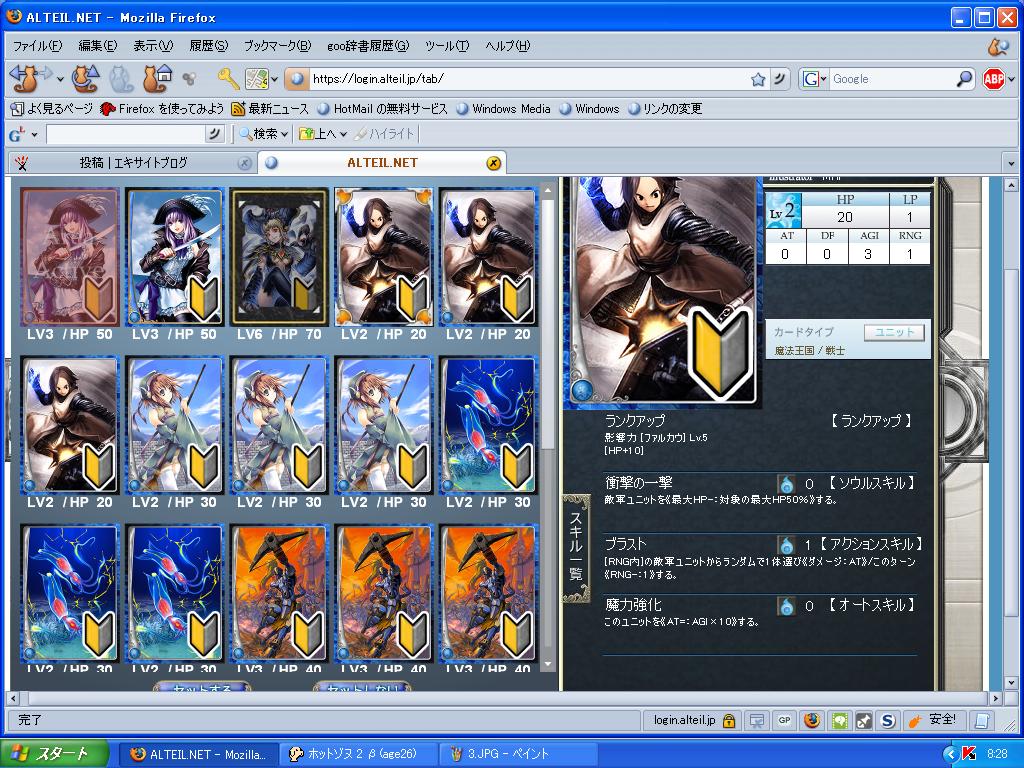This screenshot has width=1024, height=768.
Task: Open the ファイル(F) menu
Action: [38, 46]
